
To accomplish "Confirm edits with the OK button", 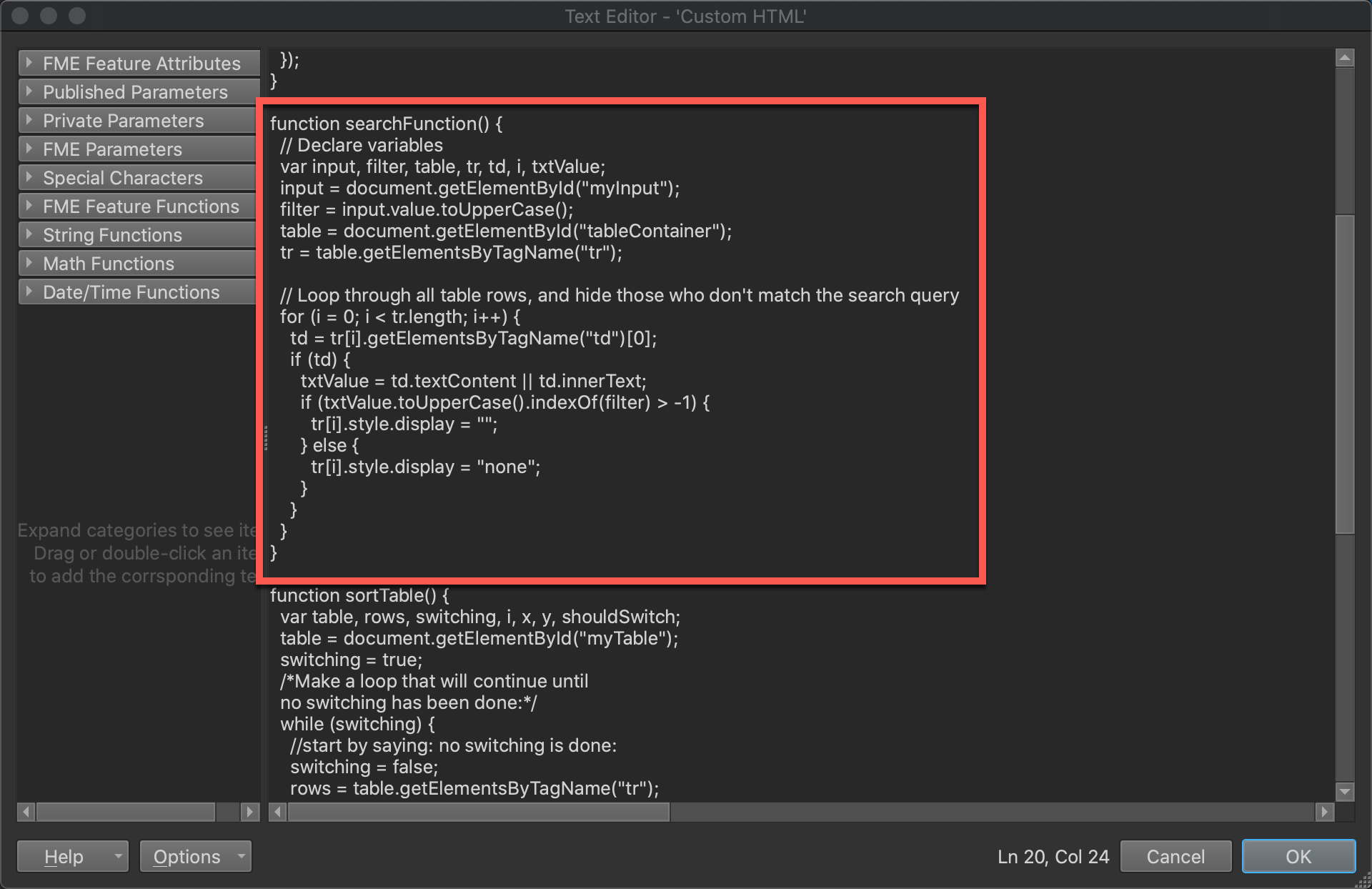I will [x=1298, y=856].
